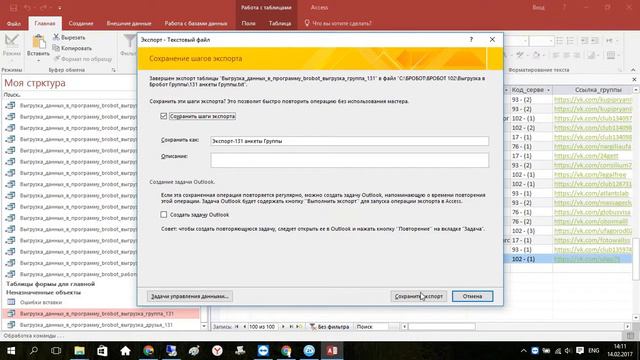This screenshot has height=360, width=640.
Task: Open File Explorer from the taskbar
Action: tap(79, 351)
